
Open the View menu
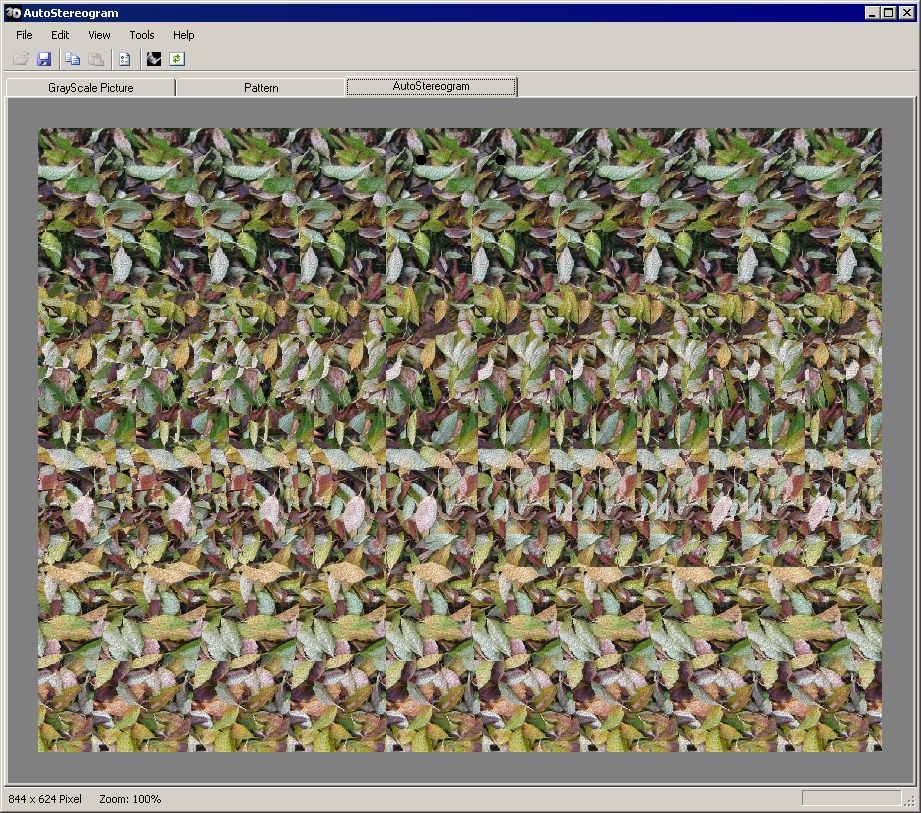point(99,35)
